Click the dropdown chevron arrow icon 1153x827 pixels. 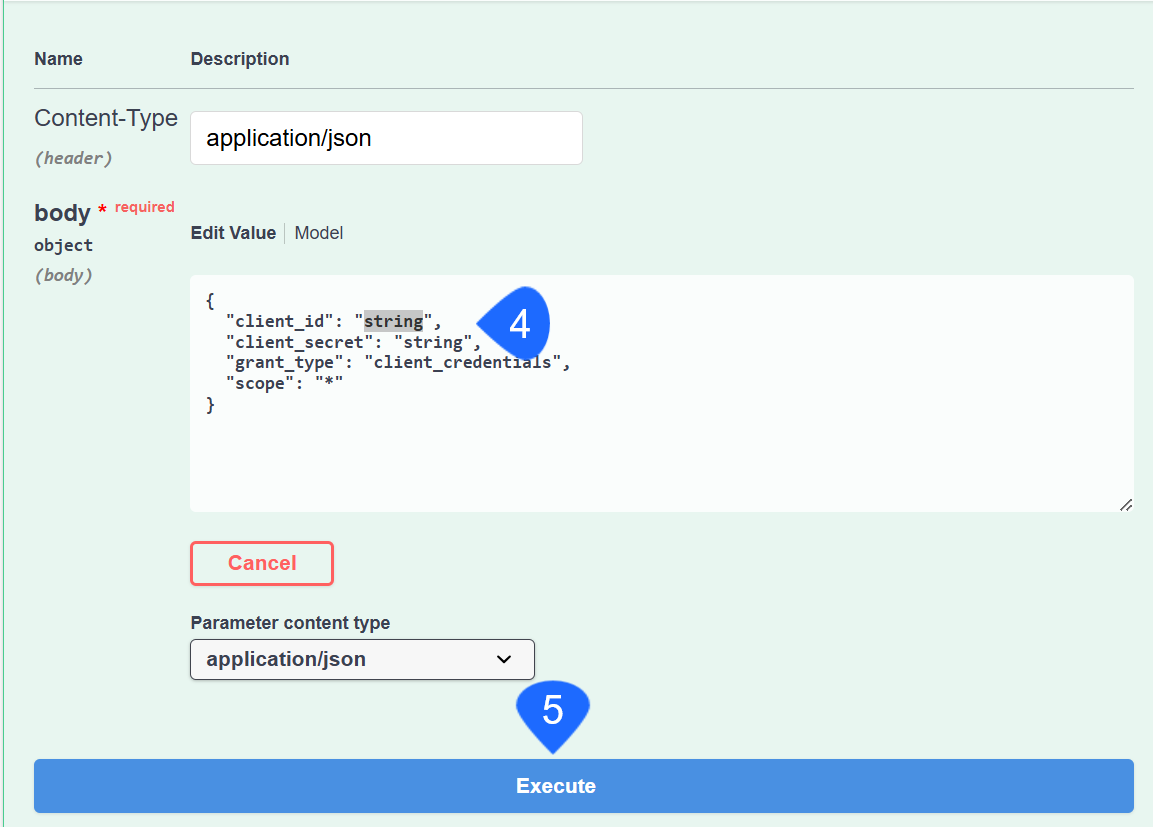coord(504,659)
